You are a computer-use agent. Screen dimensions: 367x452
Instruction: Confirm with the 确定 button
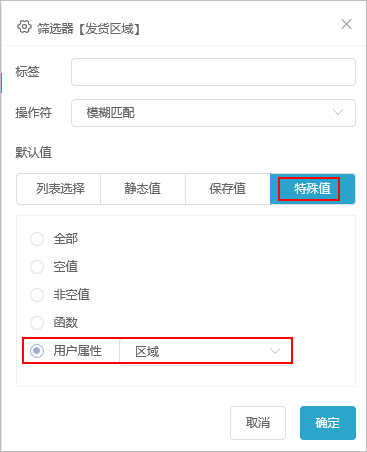pos(328,423)
